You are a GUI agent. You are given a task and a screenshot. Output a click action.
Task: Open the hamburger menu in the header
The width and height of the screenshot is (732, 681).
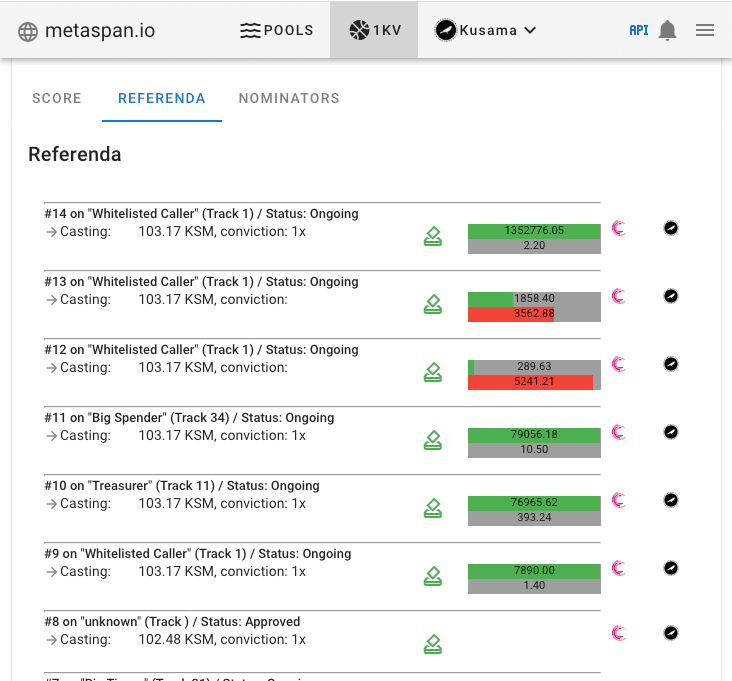(x=705, y=30)
